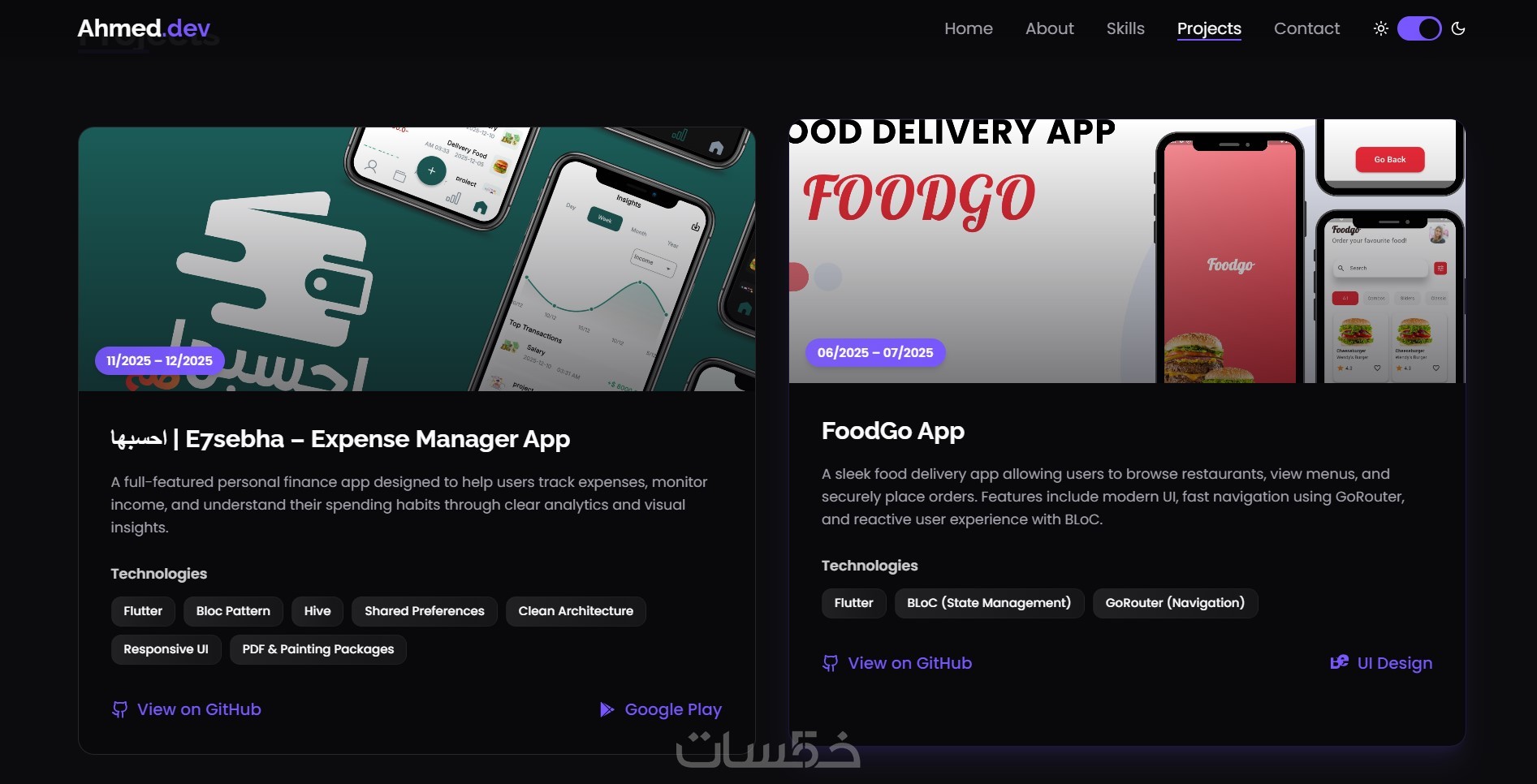Navigate to Contact section
The image size is (1537, 784).
click(x=1306, y=28)
